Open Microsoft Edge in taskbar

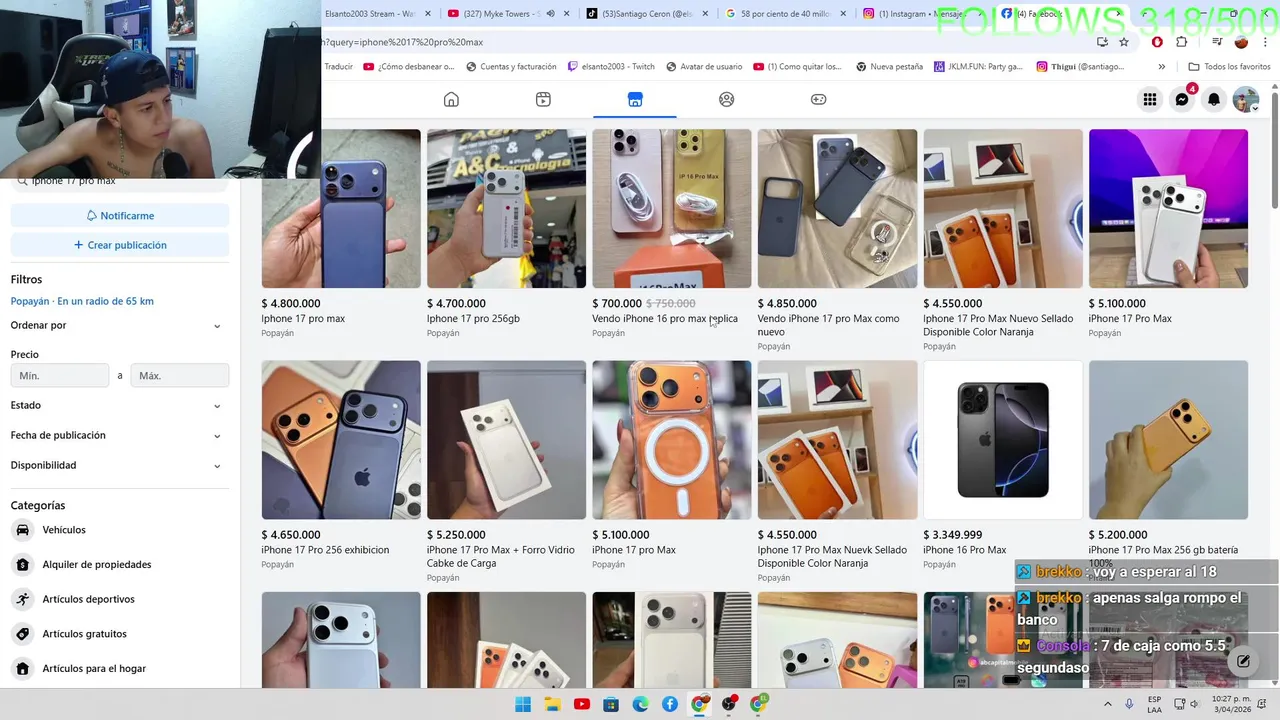640,704
